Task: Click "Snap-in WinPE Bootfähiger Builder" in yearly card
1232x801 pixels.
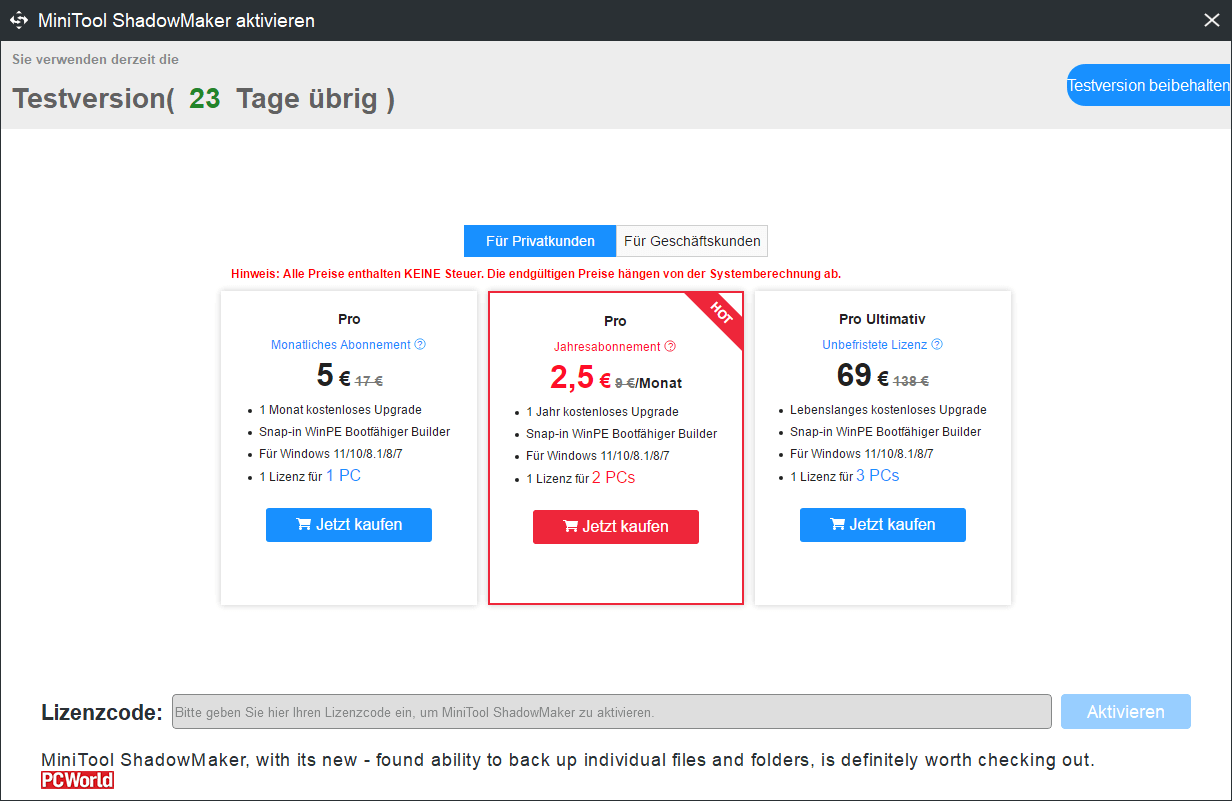Action: (622, 434)
